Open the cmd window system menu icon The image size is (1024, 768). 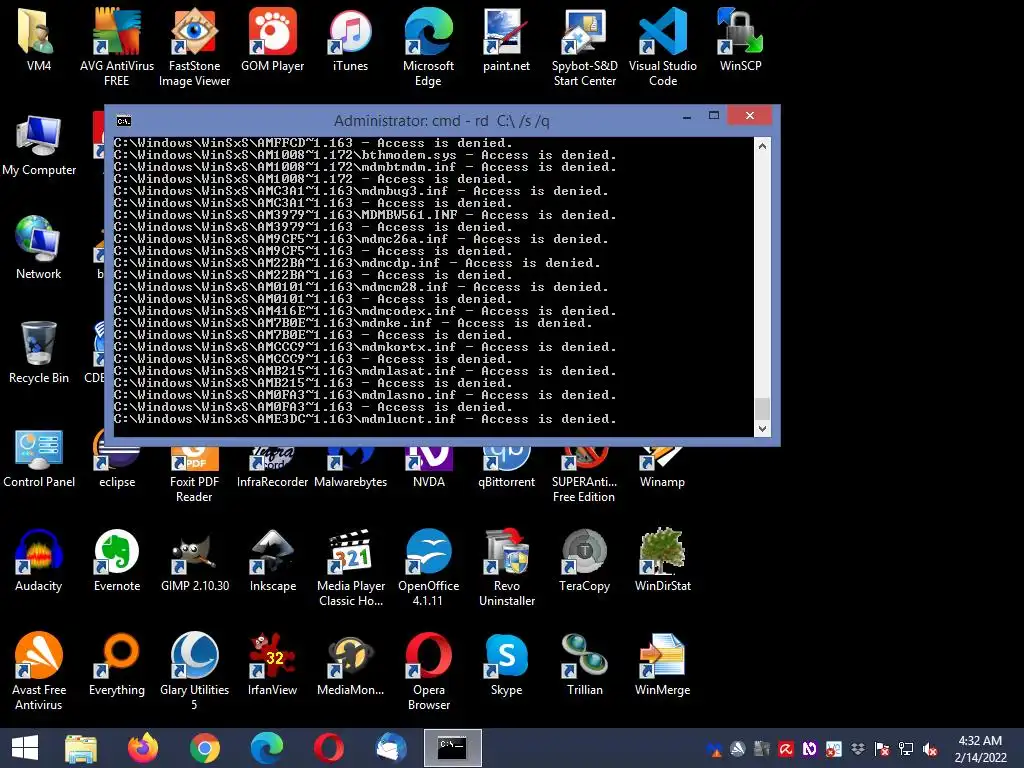click(123, 121)
